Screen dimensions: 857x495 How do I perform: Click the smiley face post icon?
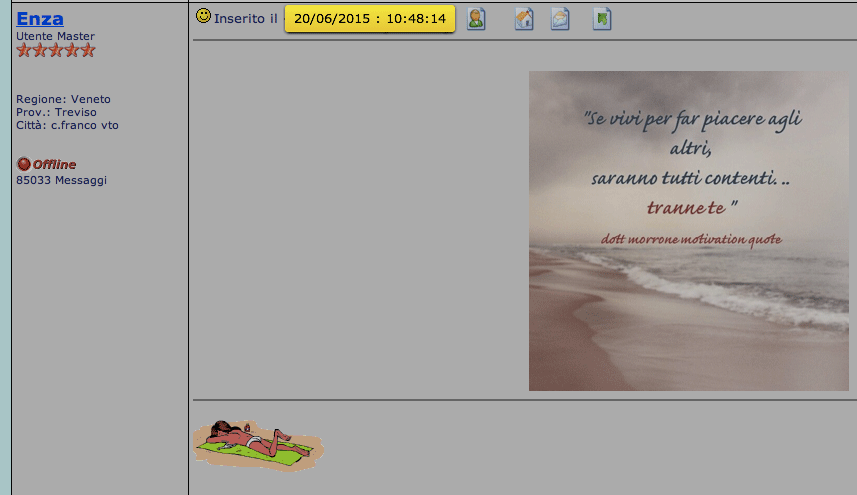click(203, 16)
